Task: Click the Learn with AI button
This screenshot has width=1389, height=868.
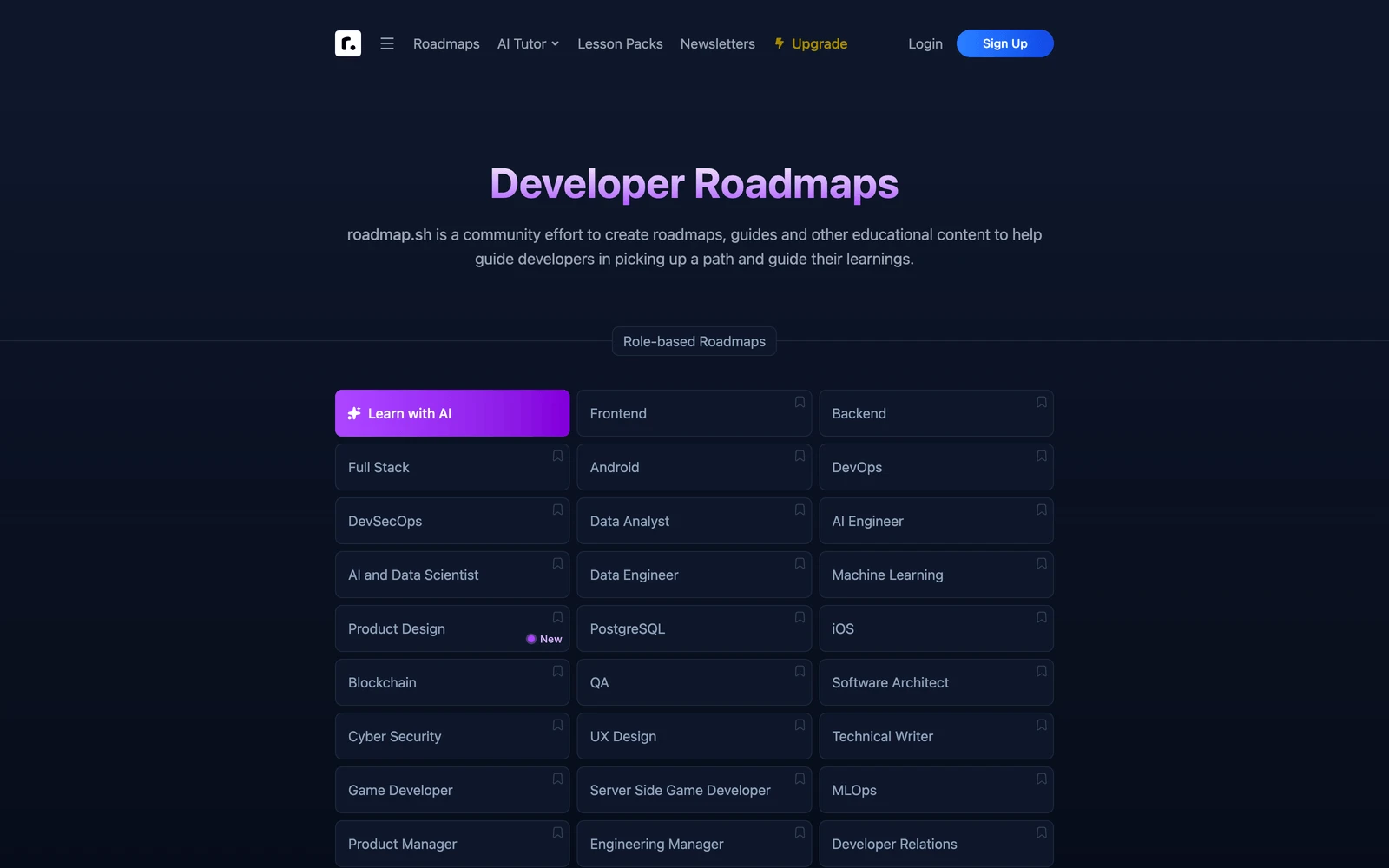Action: [x=452, y=413]
